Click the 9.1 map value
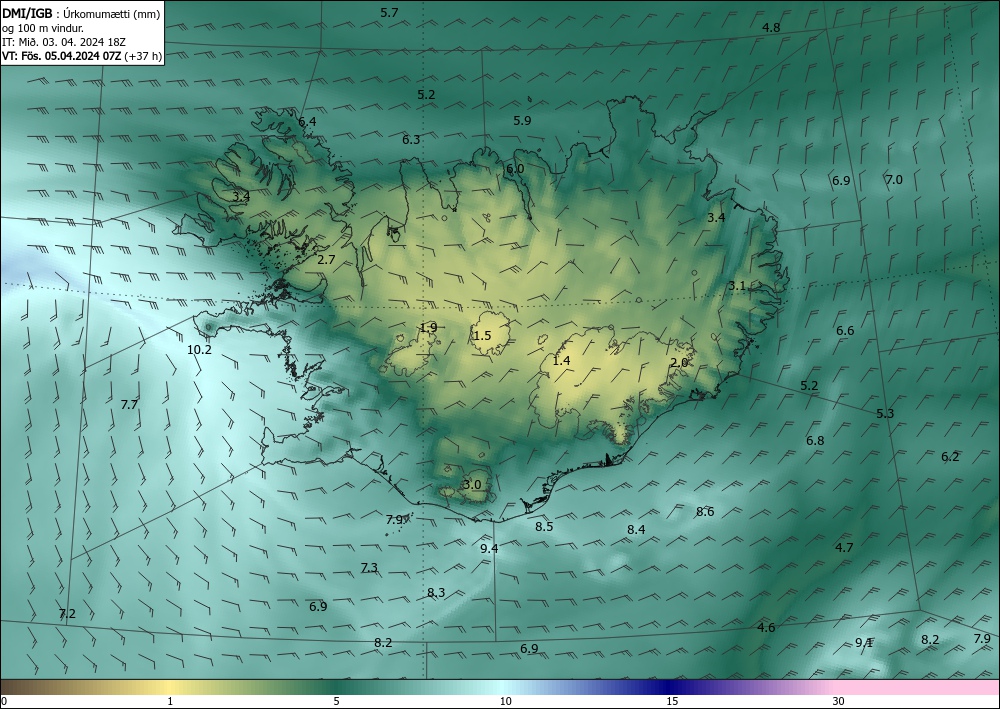 [864, 642]
